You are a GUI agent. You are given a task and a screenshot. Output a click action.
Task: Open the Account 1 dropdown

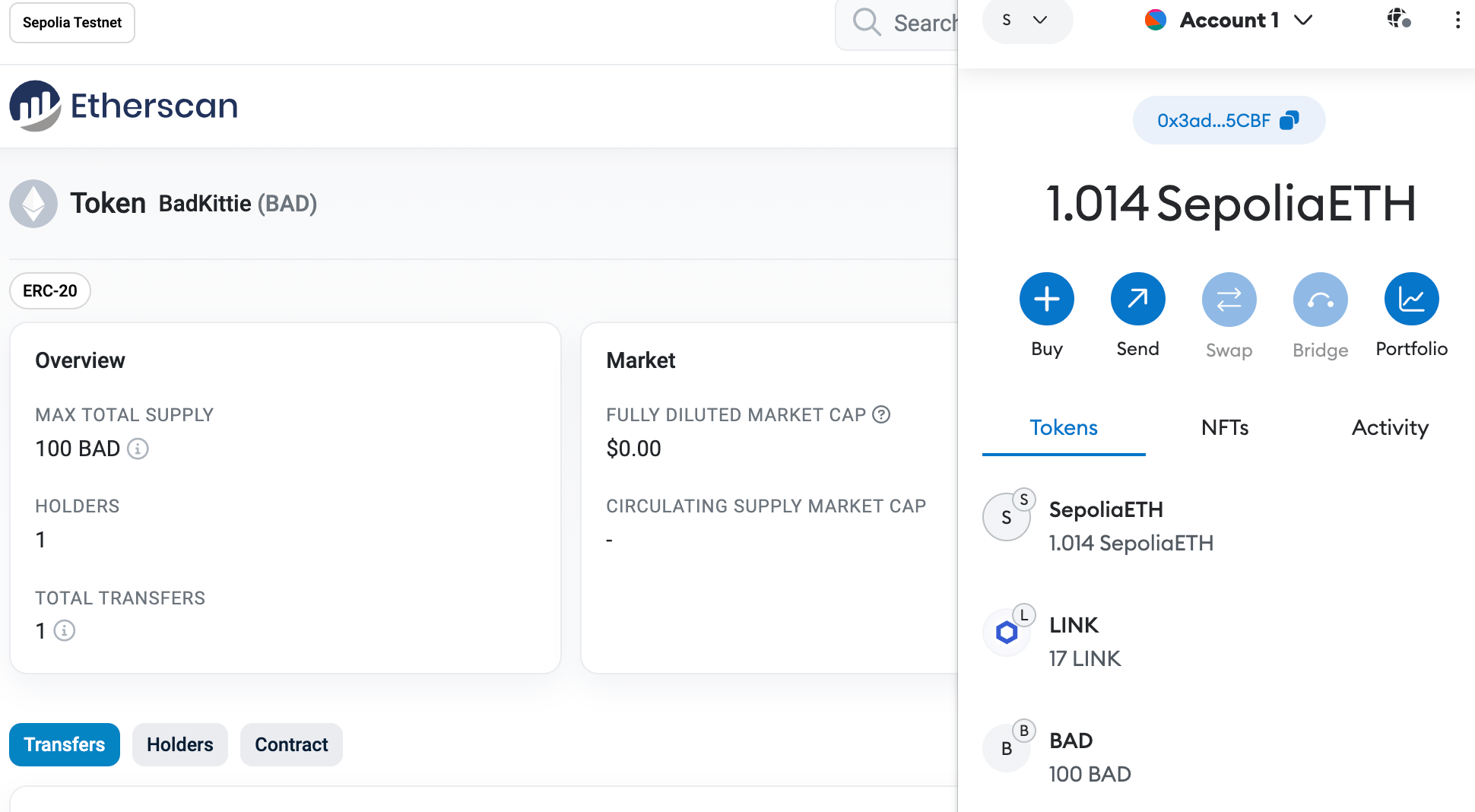1229,21
